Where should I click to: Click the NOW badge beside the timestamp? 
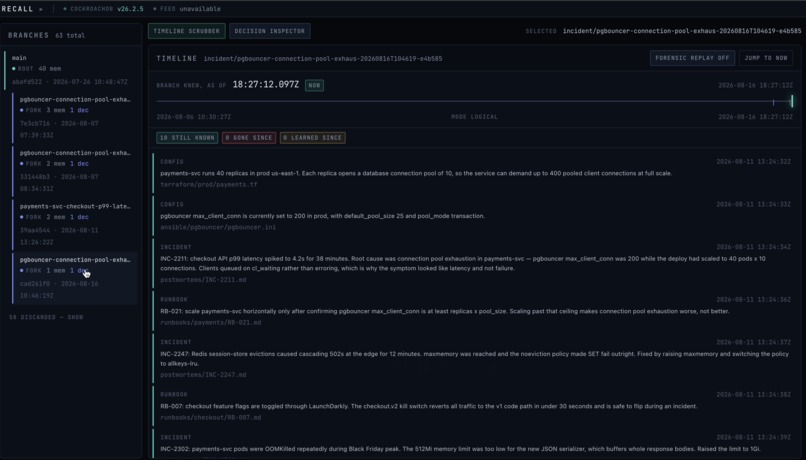pyautogui.click(x=314, y=85)
